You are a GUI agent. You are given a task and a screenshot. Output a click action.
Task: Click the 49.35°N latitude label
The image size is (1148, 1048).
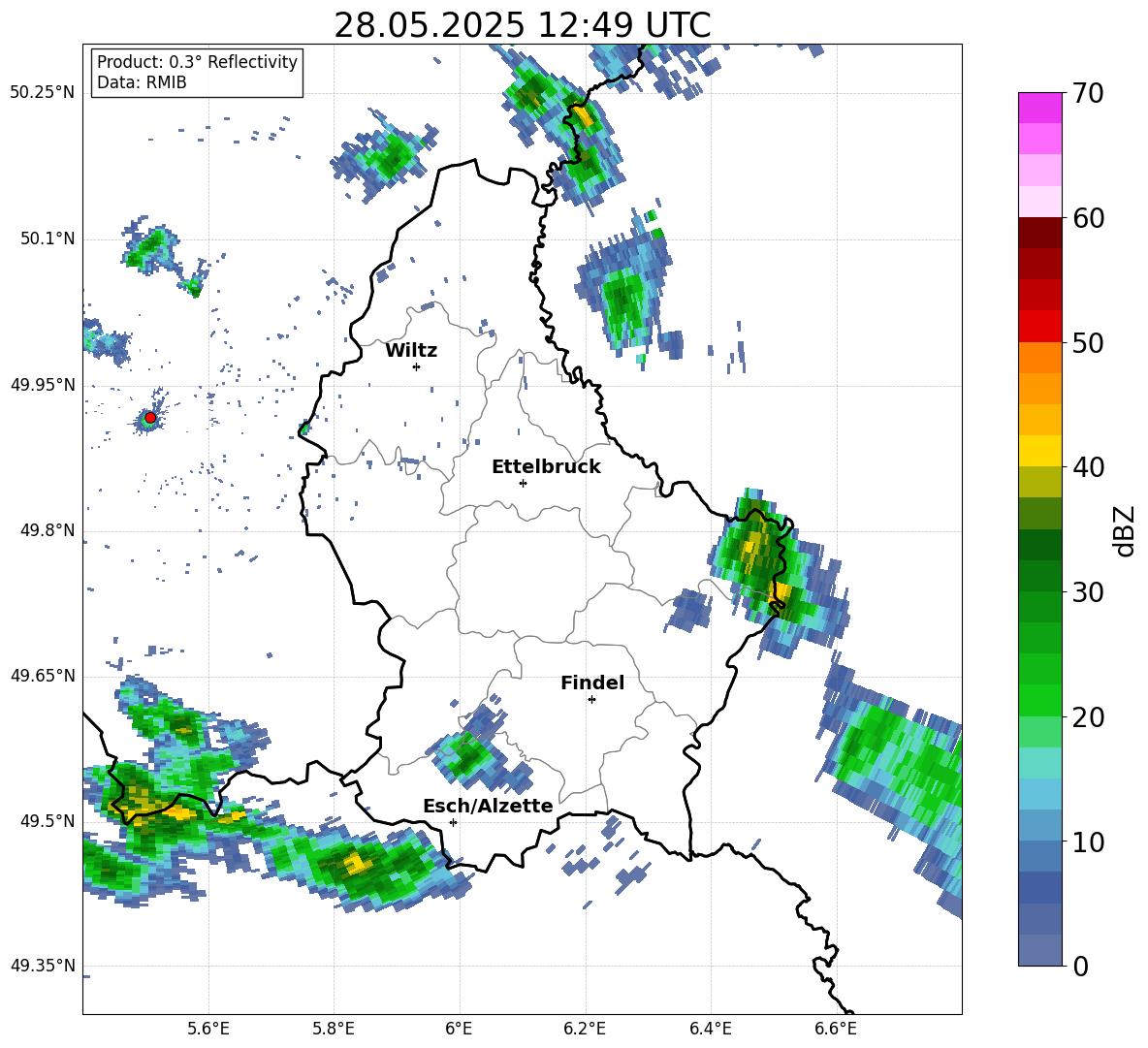pos(43,966)
